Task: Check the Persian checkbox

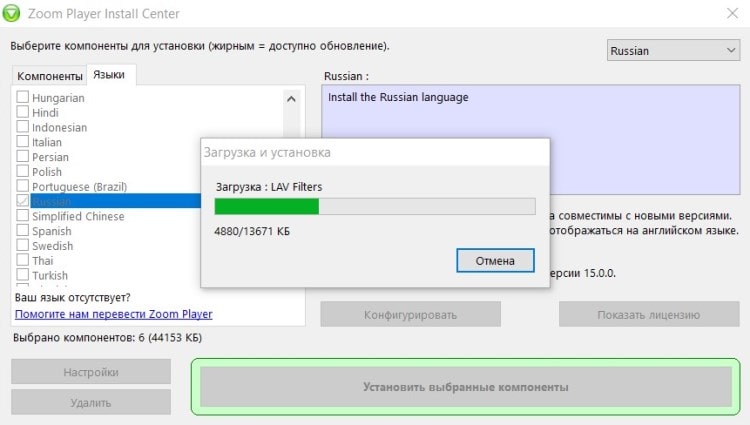Action: click(x=22, y=156)
